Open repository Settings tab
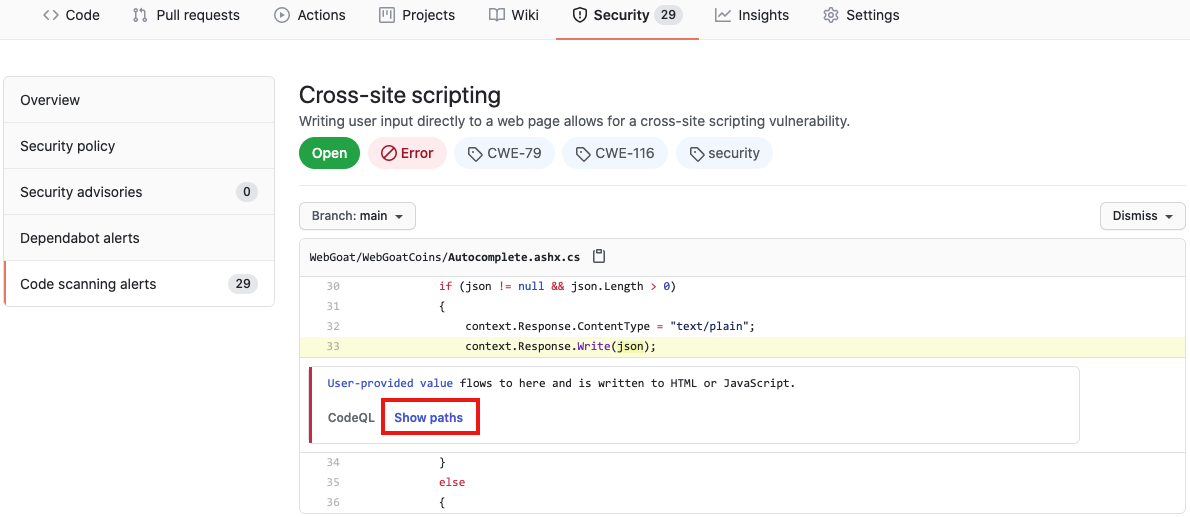Screen dimensions: 1190x517 [x=861, y=15]
